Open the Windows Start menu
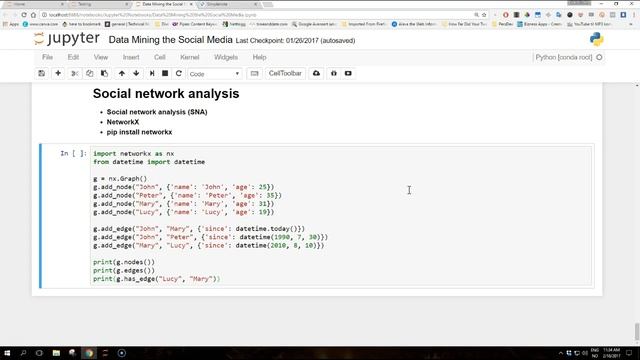Screen dimensions: 640x360 click(7, 353)
